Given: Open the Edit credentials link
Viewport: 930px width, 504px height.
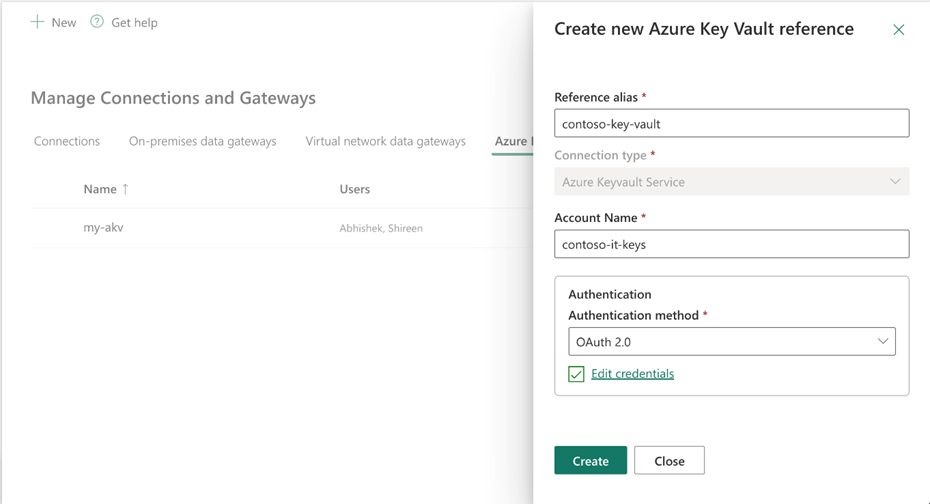Looking at the screenshot, I should coord(632,374).
